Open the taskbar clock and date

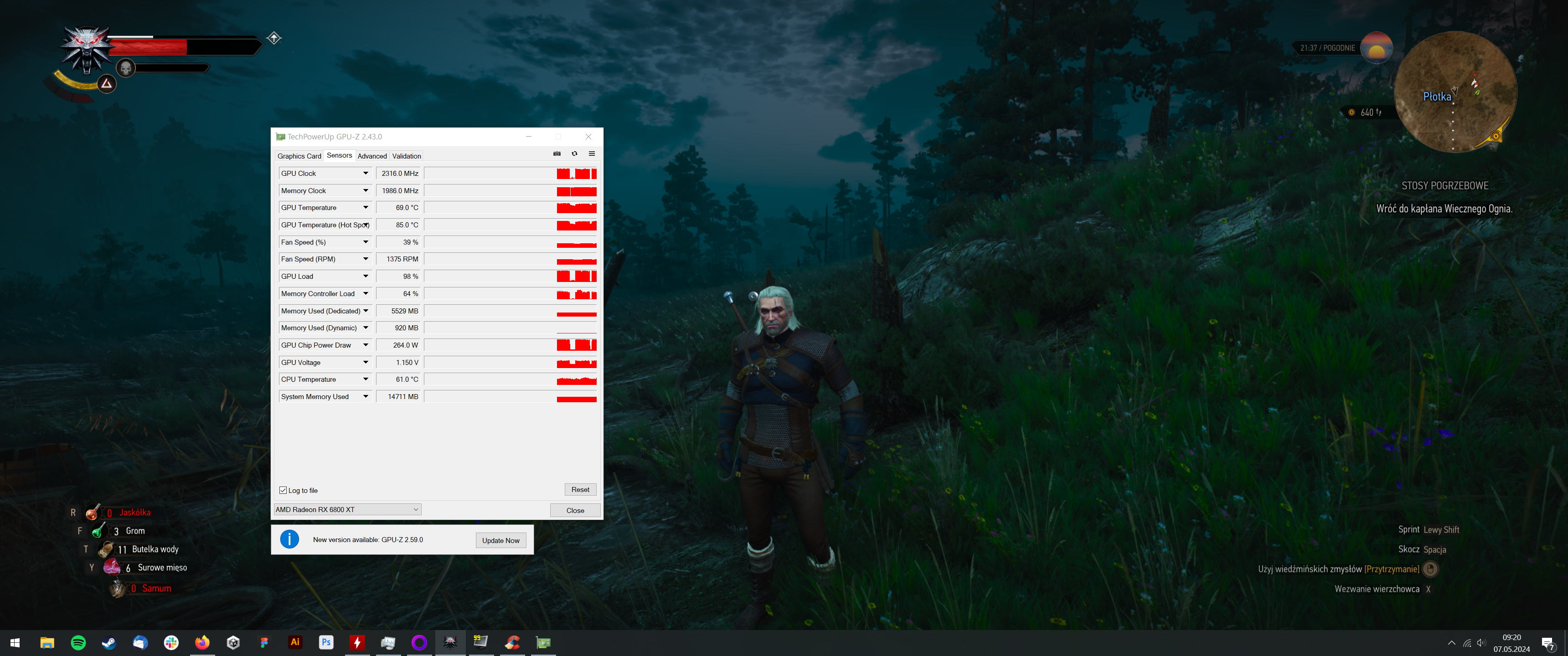pyautogui.click(x=1511, y=643)
